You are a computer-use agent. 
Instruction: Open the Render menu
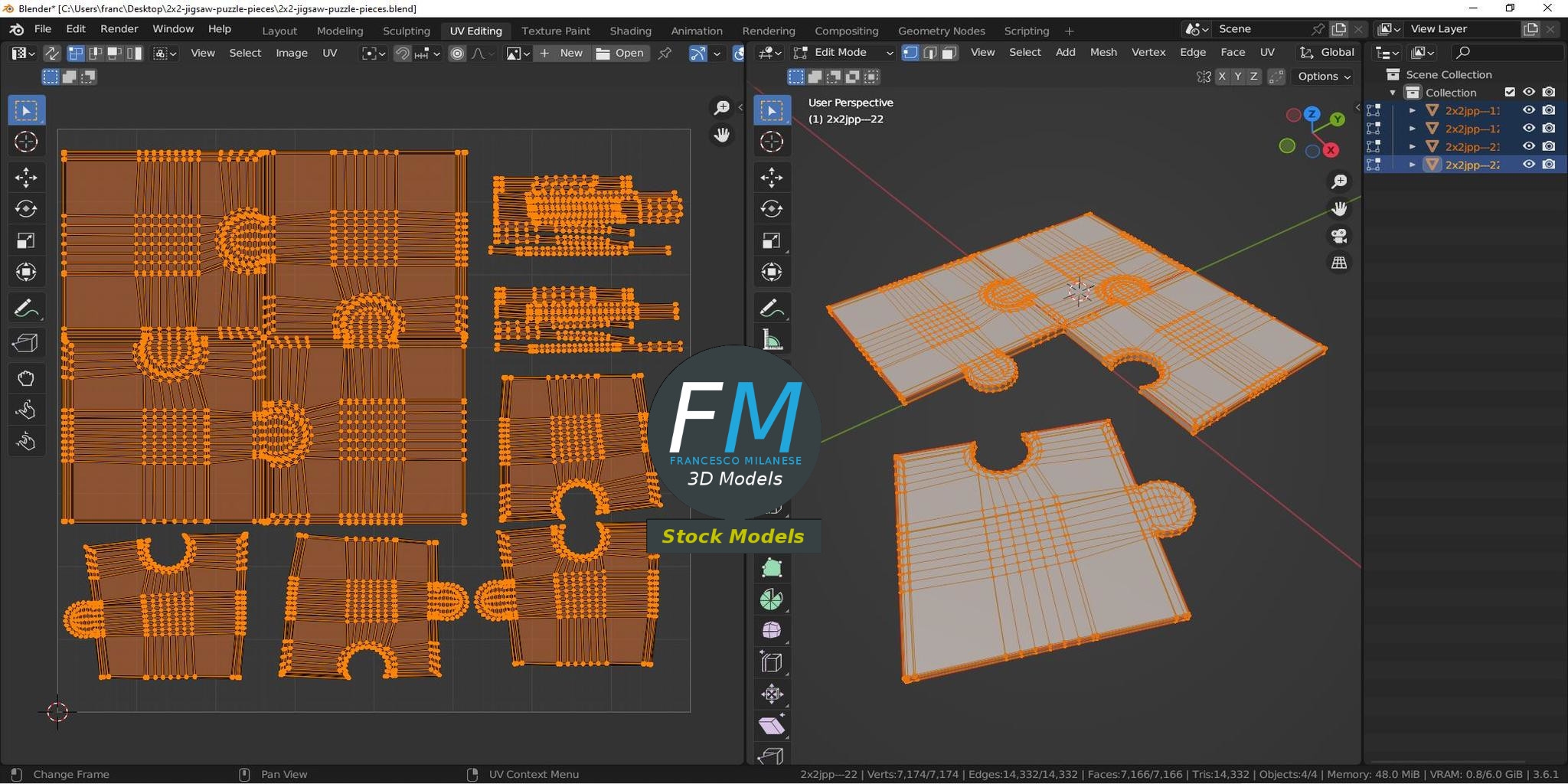(x=119, y=29)
